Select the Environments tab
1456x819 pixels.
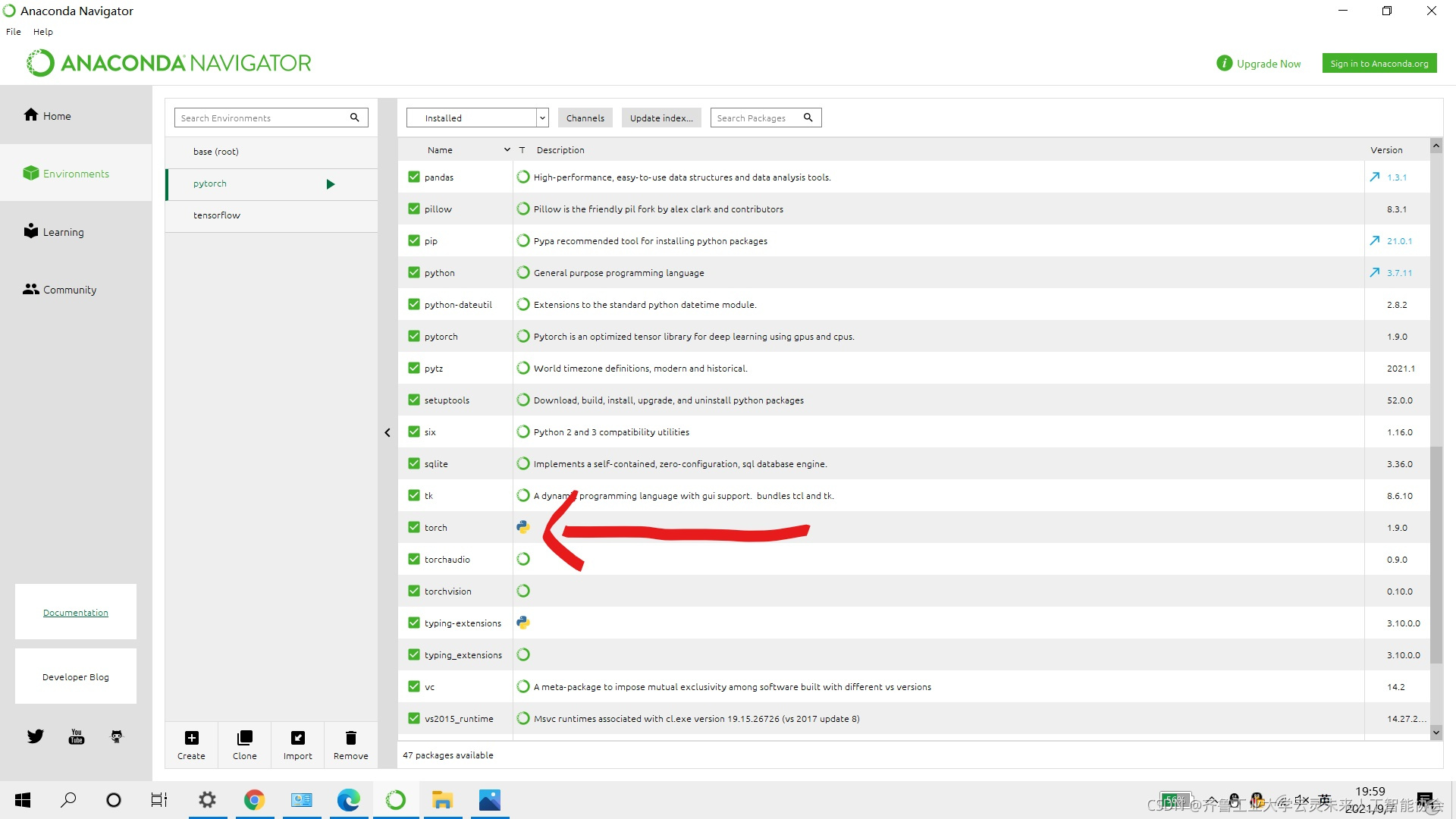[x=76, y=173]
